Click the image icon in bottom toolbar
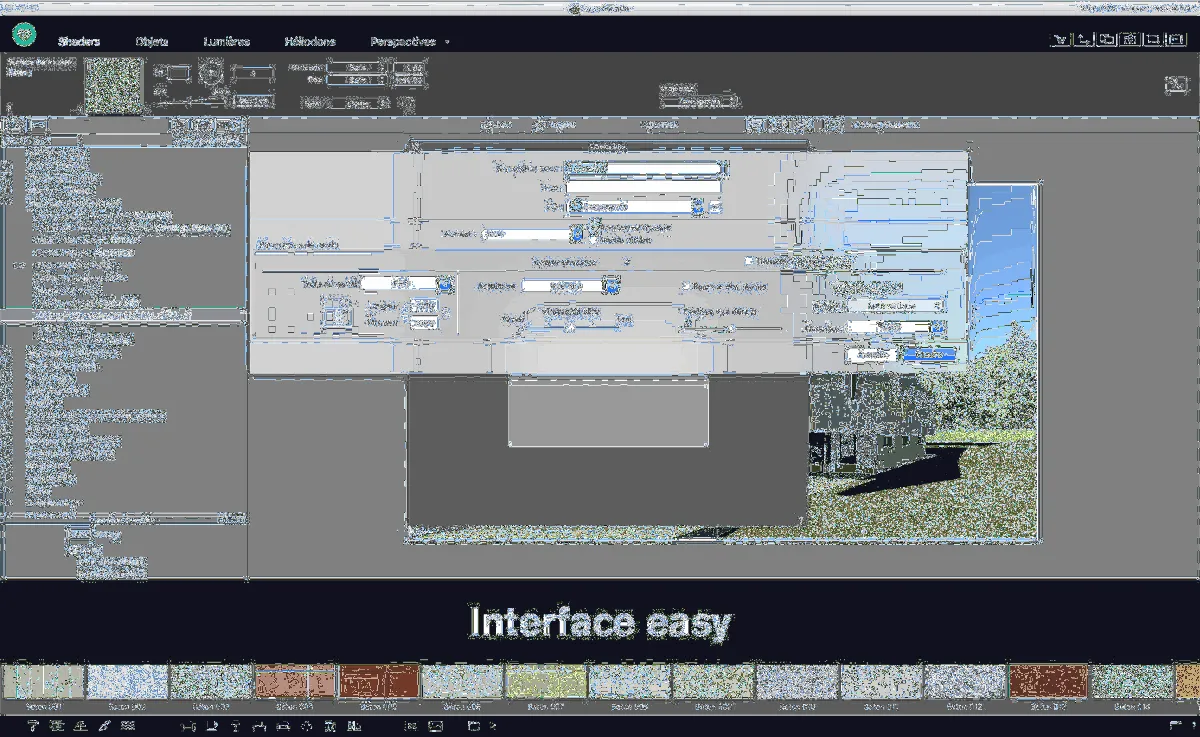The width and height of the screenshot is (1200, 737). point(435,725)
